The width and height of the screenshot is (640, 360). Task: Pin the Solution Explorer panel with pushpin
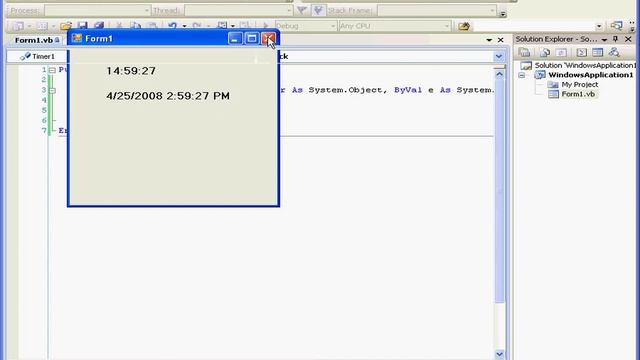[x=616, y=39]
